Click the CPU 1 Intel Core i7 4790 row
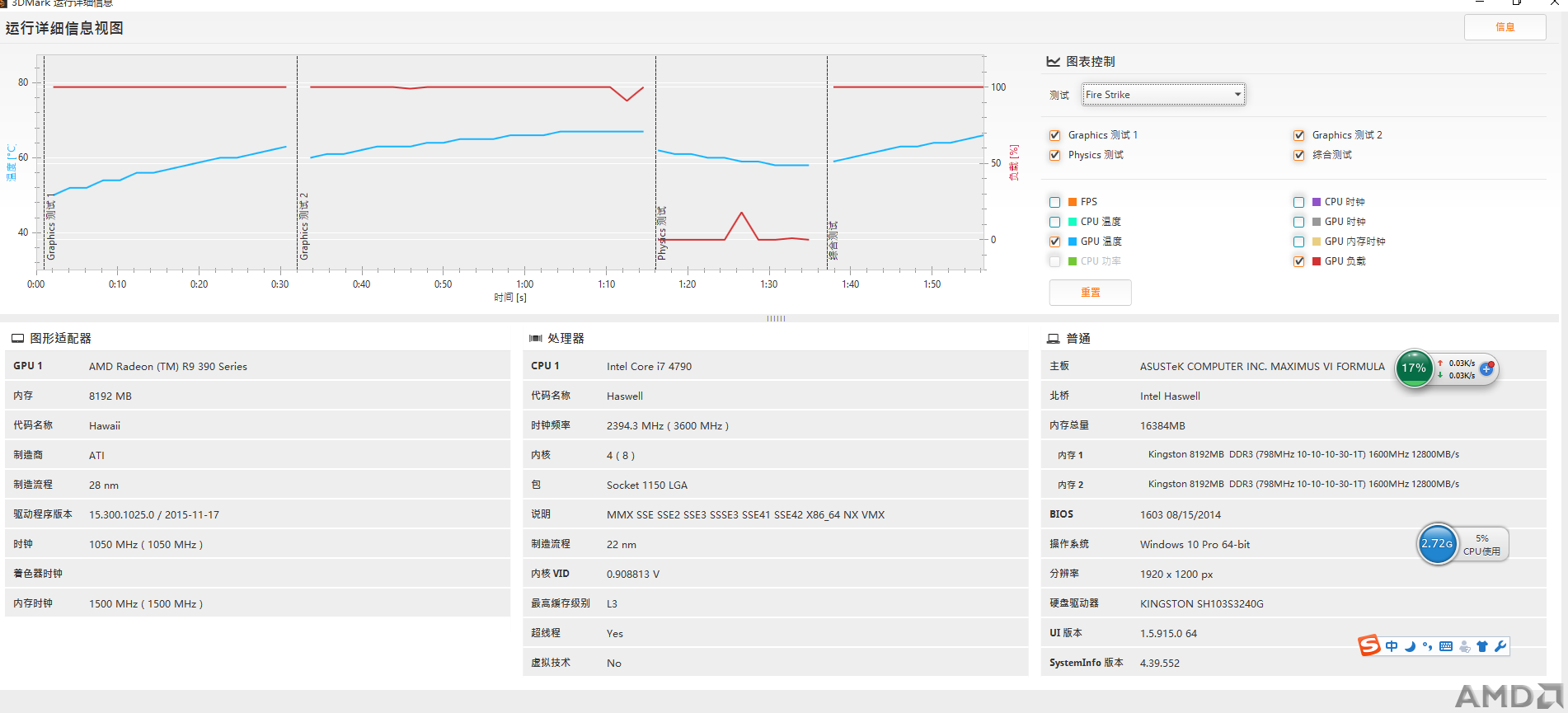 click(x=775, y=366)
